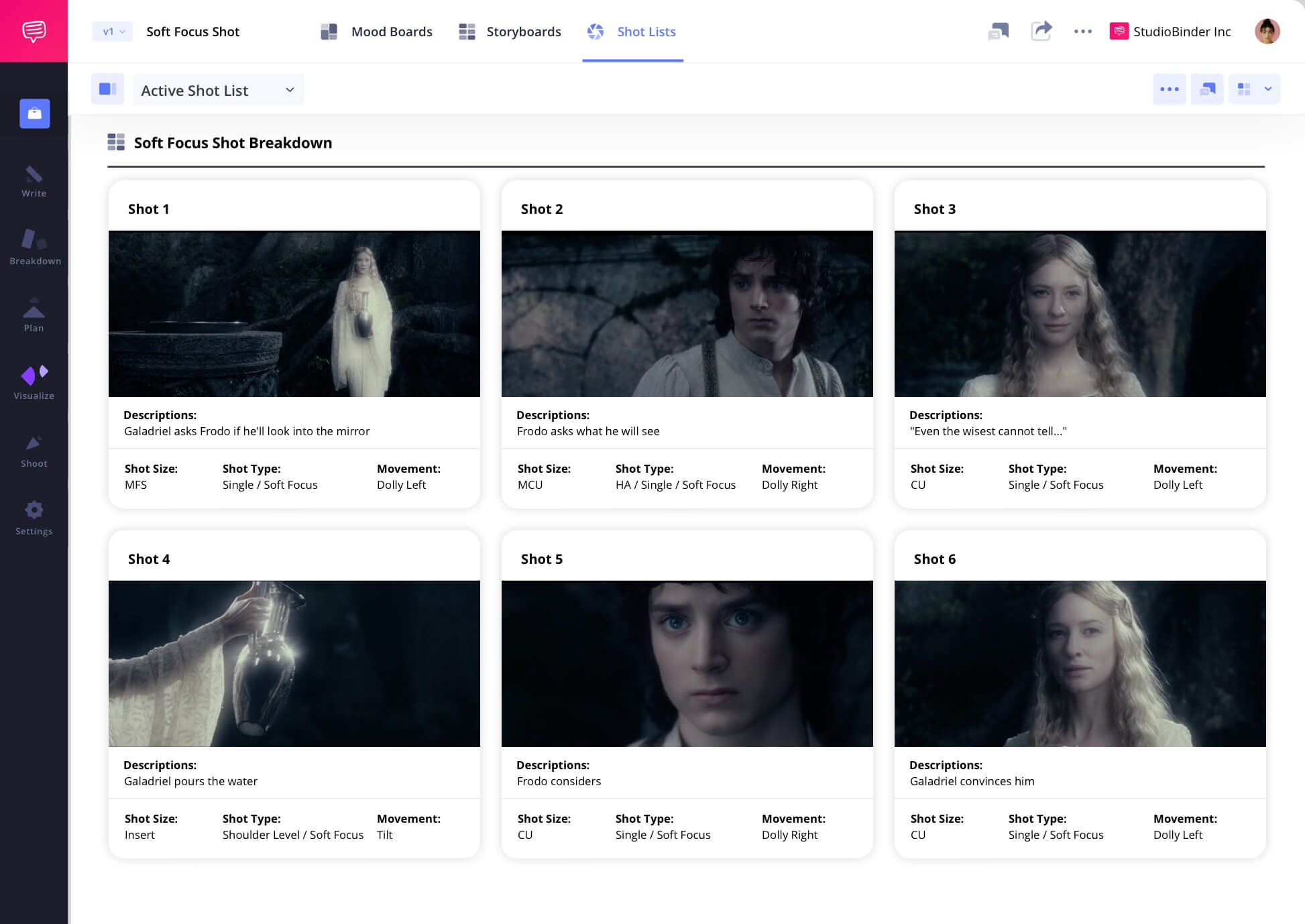
Task: Open the overflow menu next to share icon
Action: pos(1082,31)
